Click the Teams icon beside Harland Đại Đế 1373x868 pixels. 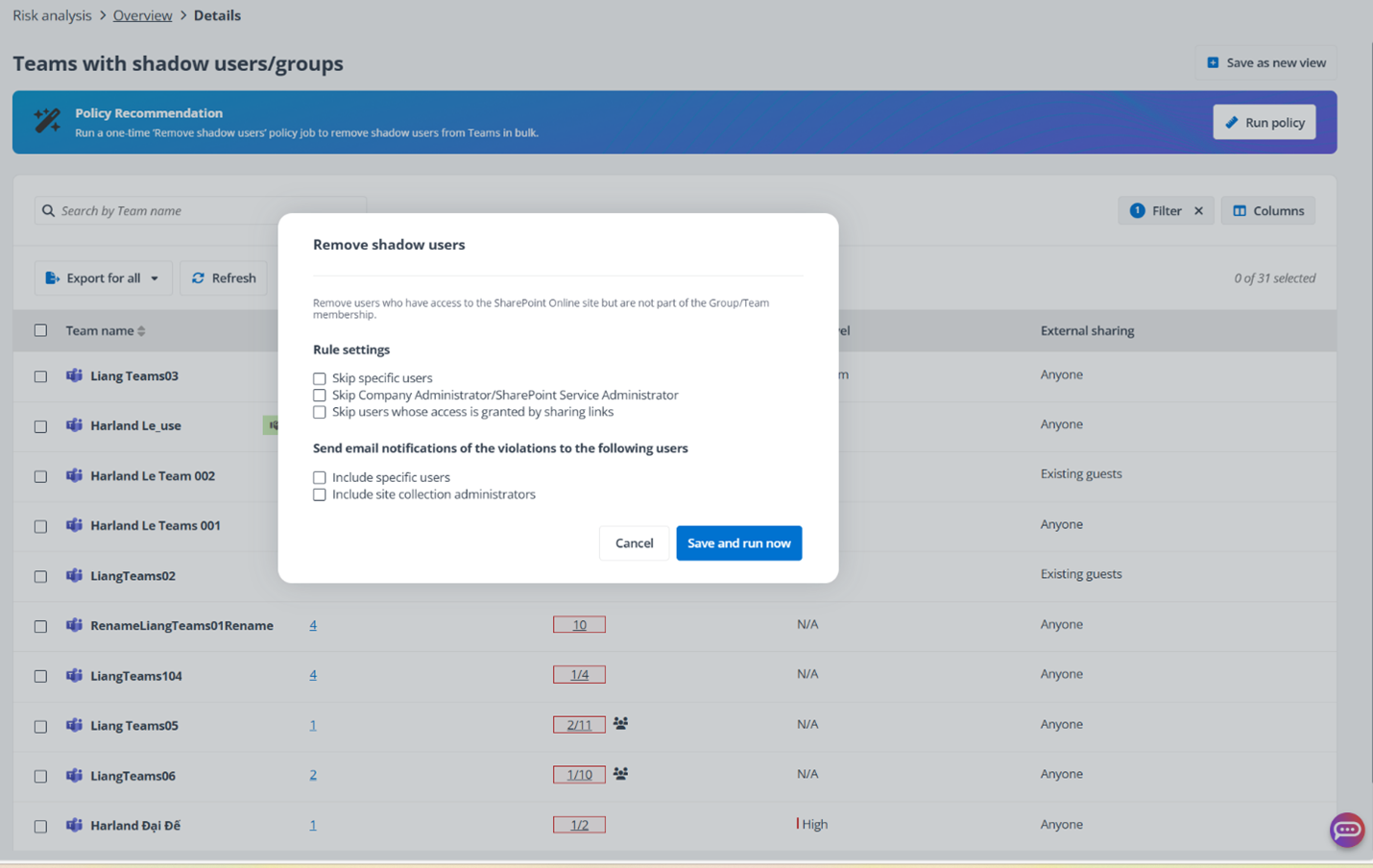74,825
